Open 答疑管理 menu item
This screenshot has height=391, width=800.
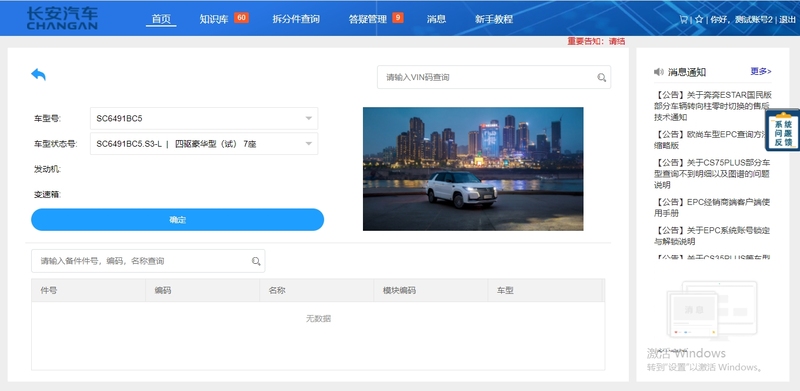point(368,19)
